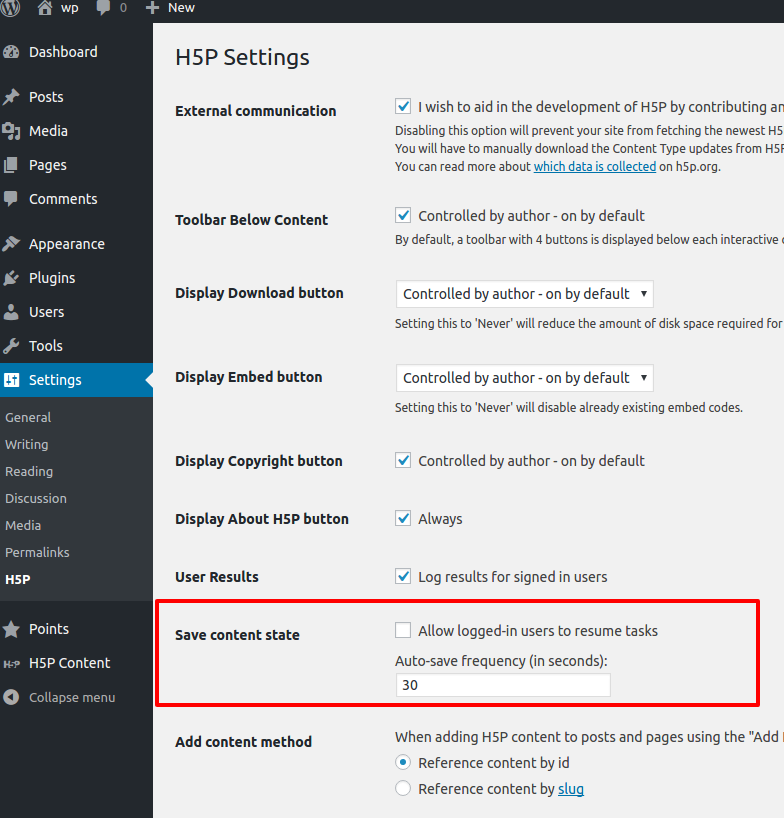Open H5P Content menu label
This screenshot has width=784, height=818.
point(69,663)
